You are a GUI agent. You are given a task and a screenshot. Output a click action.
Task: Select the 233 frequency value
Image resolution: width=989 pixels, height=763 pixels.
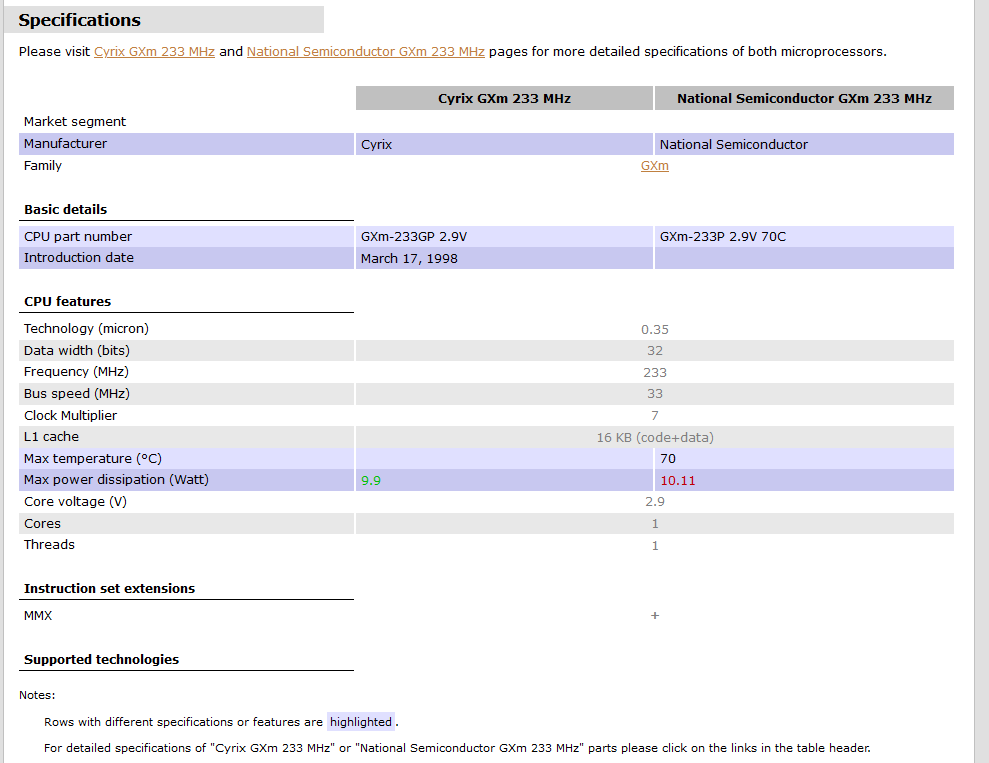click(x=655, y=373)
